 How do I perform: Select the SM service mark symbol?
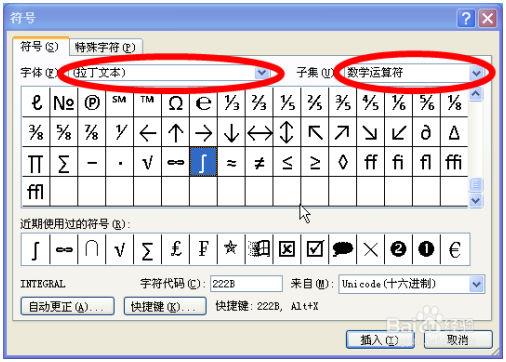click(119, 102)
